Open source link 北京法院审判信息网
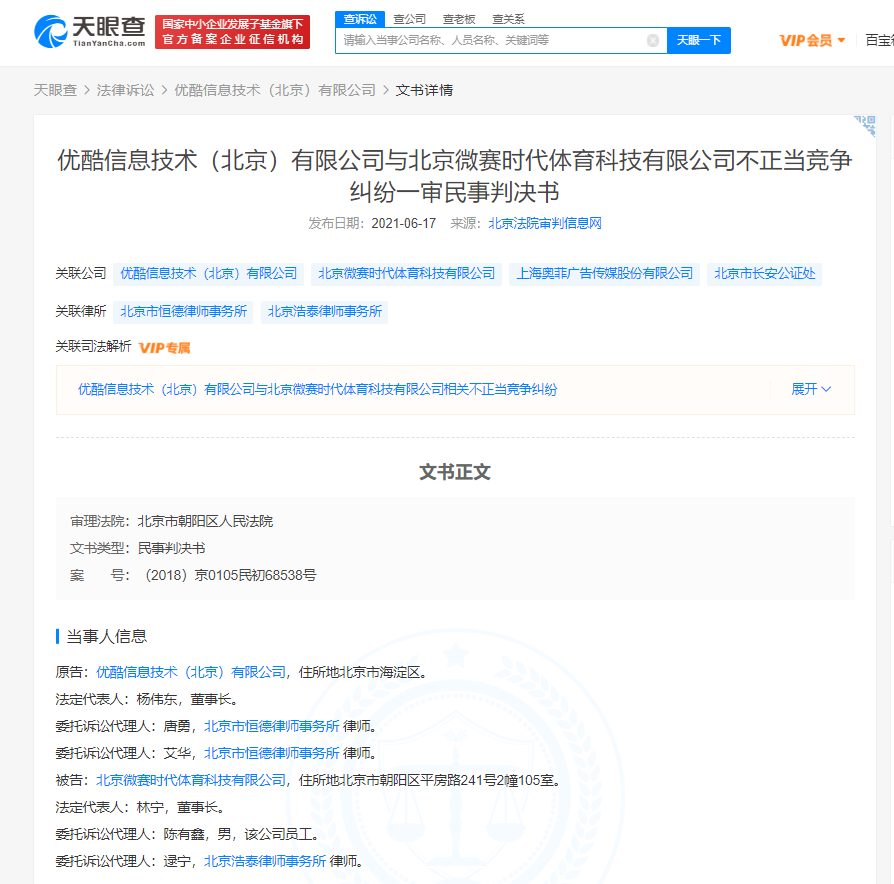Viewport: 894px width, 884px height. click(x=544, y=223)
